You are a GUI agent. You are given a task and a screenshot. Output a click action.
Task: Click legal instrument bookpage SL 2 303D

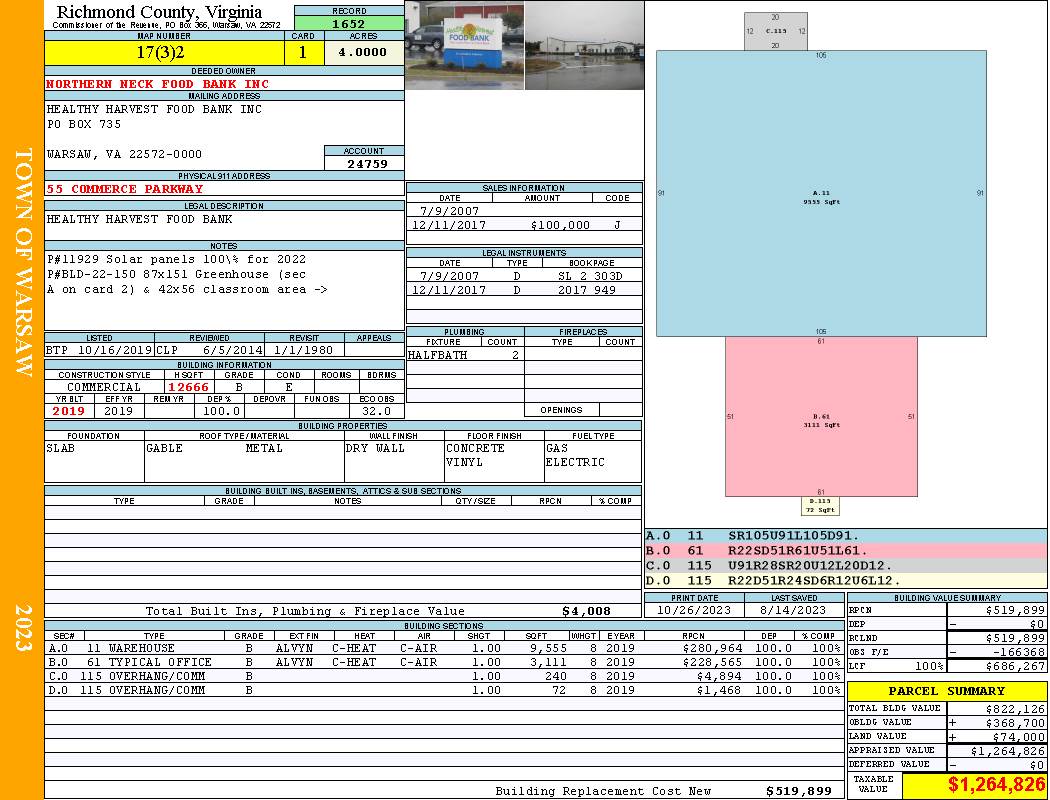(590, 276)
